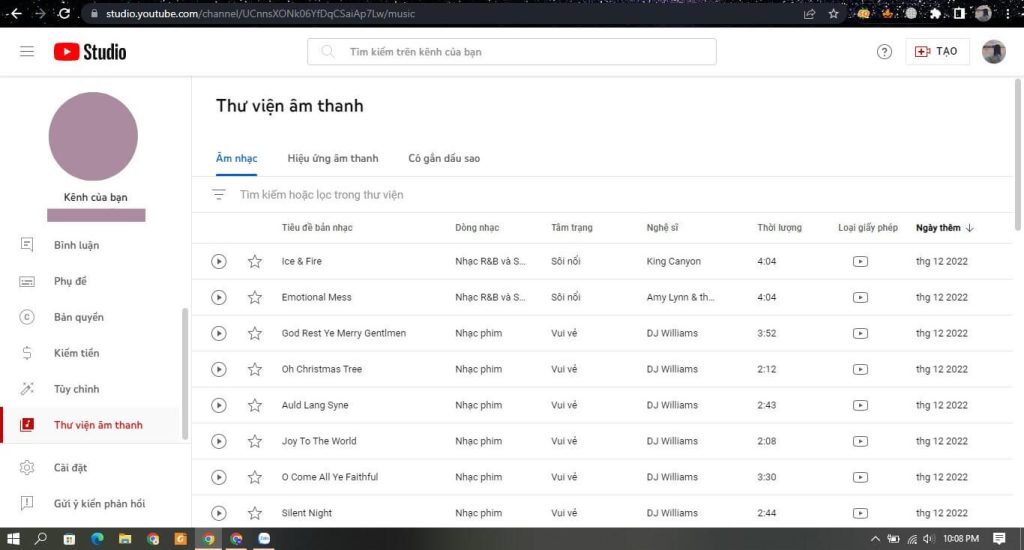This screenshot has width=1024, height=550.
Task: Switch to Có gắn dấu sao tab
Action: tap(444, 158)
